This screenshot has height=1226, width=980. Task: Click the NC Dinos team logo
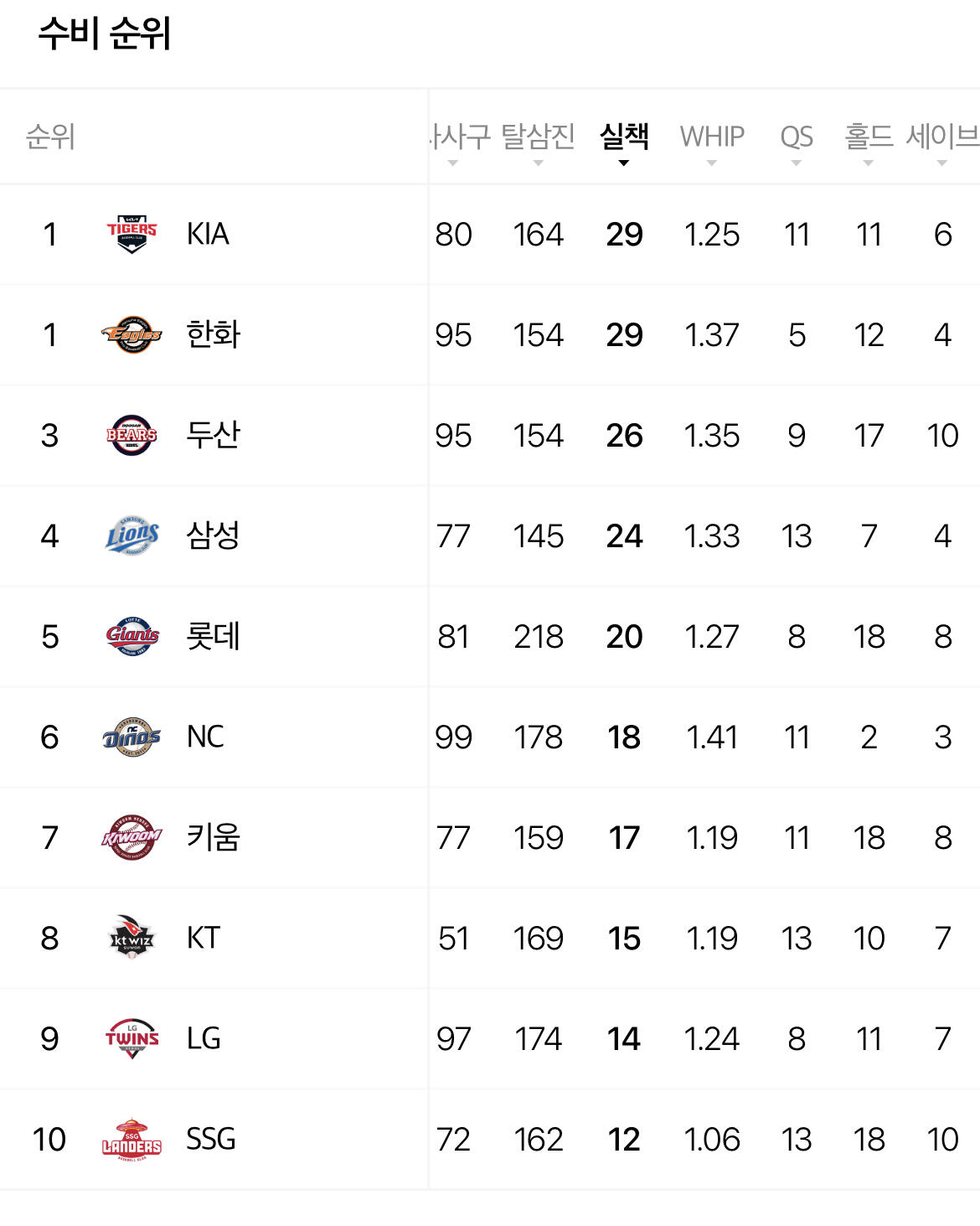(x=132, y=737)
